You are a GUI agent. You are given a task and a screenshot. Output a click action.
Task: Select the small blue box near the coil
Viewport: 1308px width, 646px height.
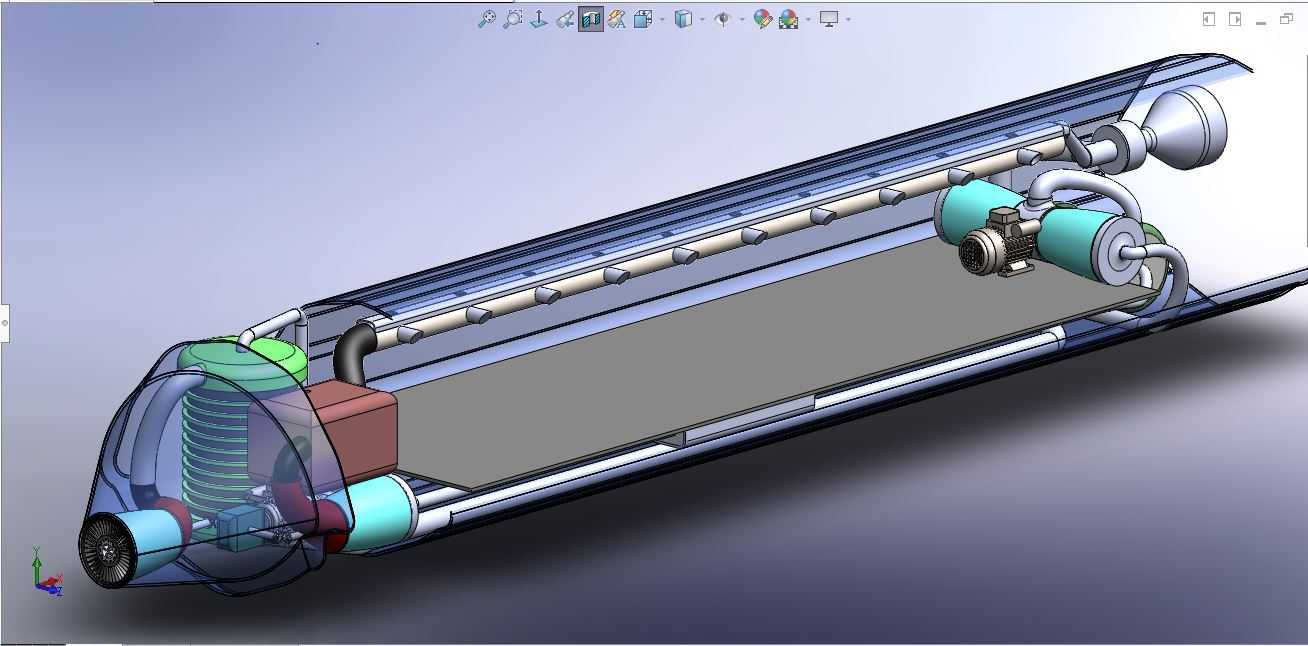[x=239, y=527]
